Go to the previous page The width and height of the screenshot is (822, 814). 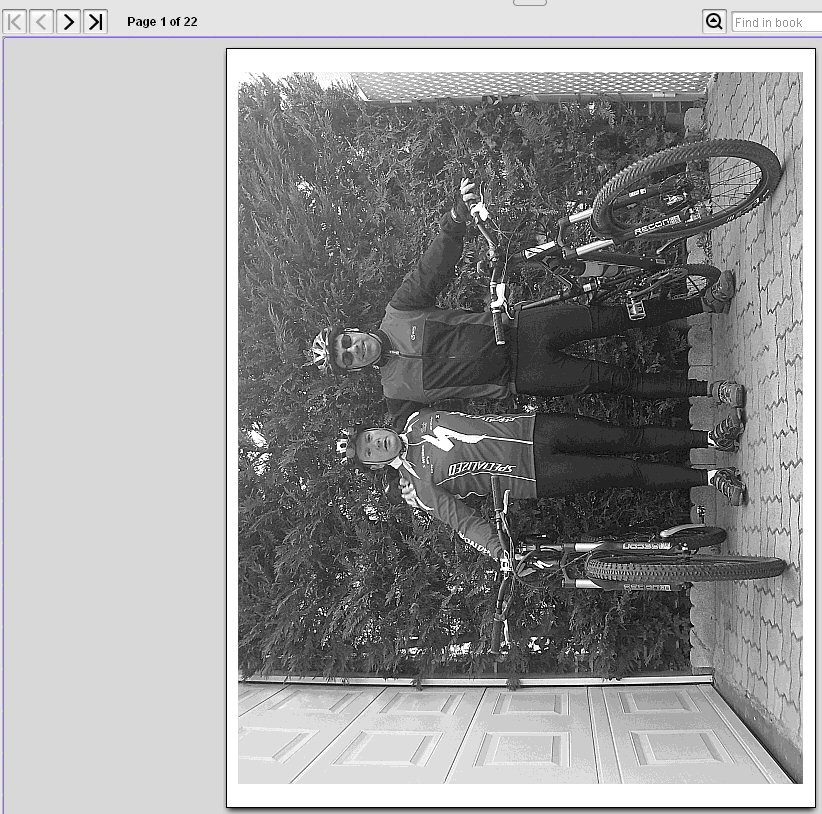click(41, 21)
